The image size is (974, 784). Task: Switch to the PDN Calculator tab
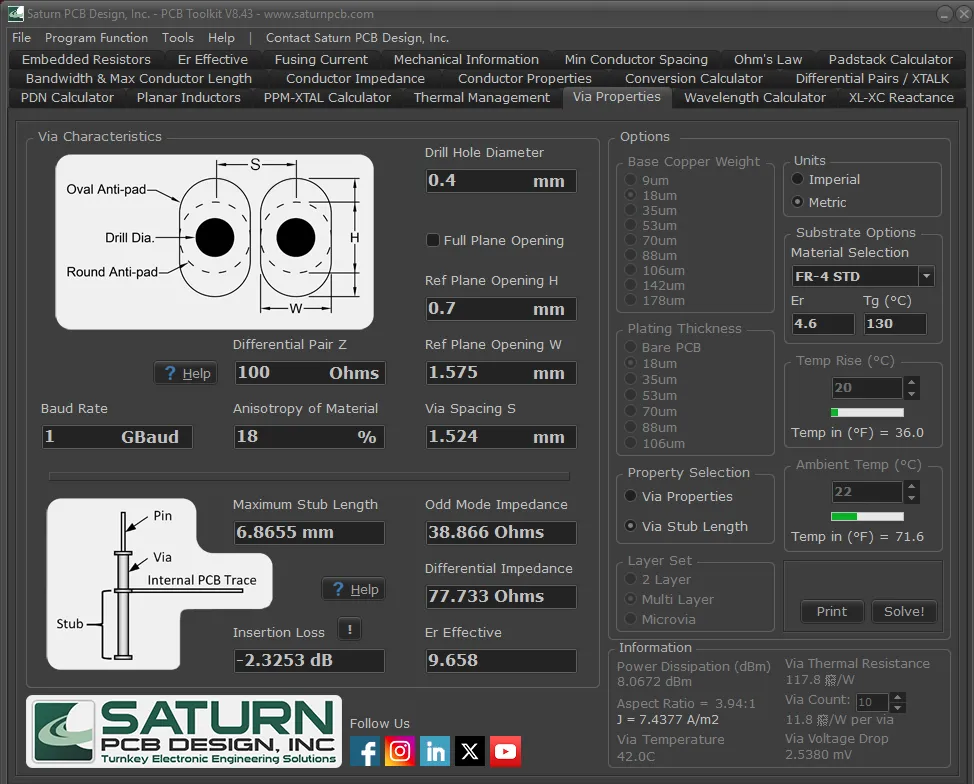[67, 98]
